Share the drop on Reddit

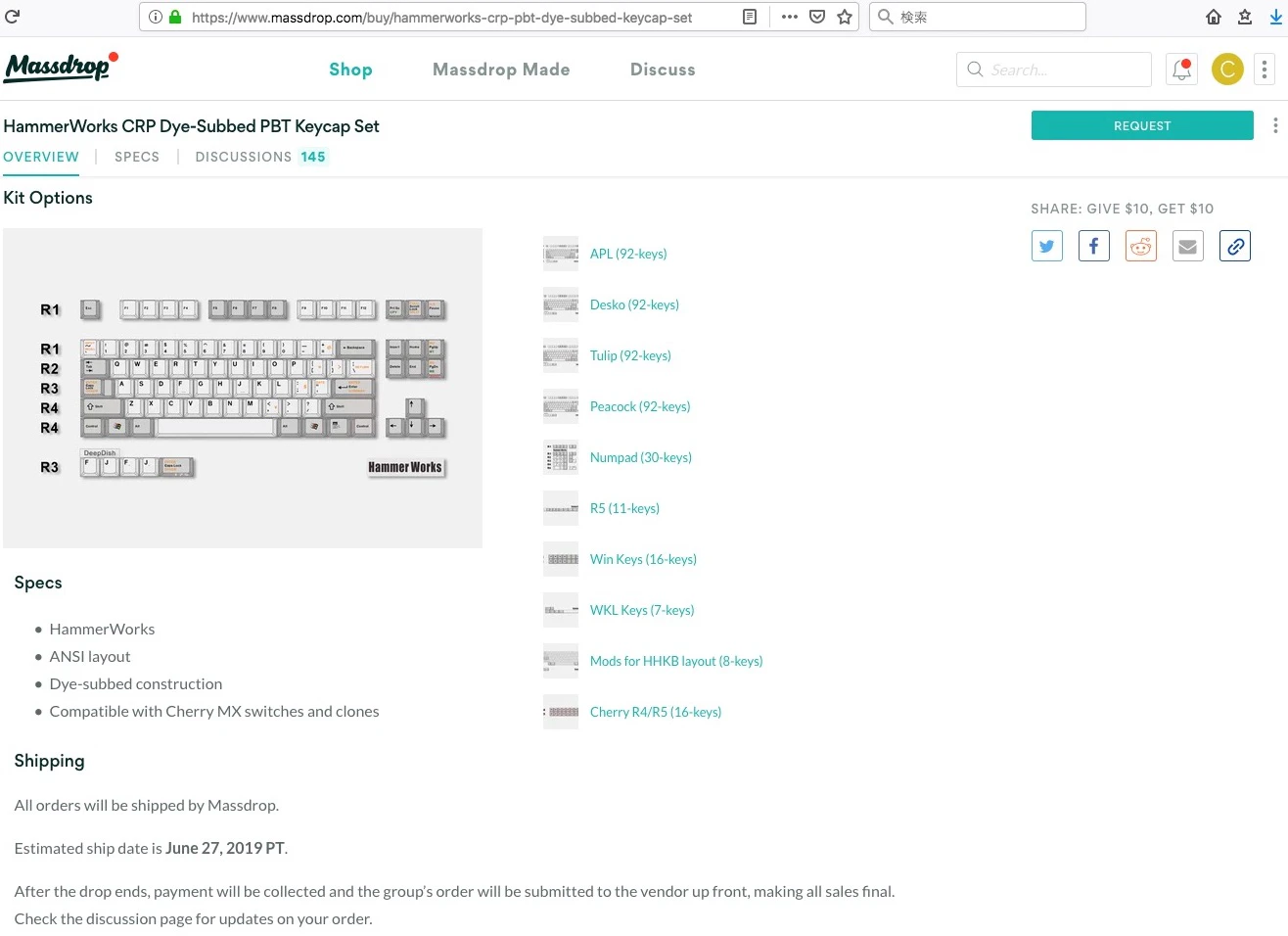coord(1141,246)
